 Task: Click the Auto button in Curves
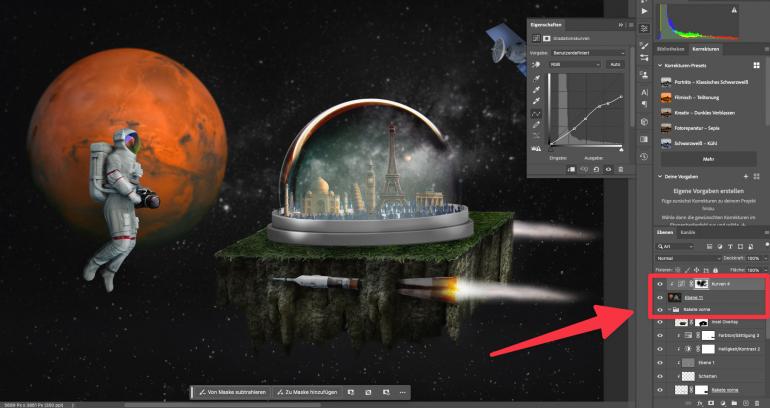pyautogui.click(x=615, y=64)
